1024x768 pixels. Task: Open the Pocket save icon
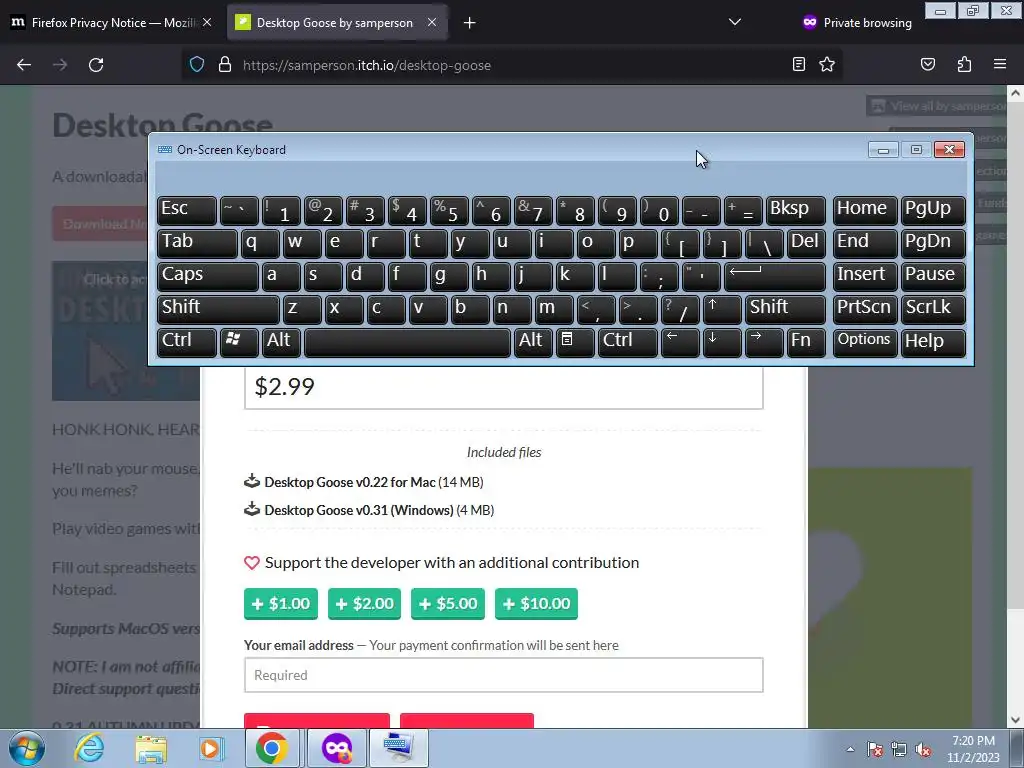927,64
